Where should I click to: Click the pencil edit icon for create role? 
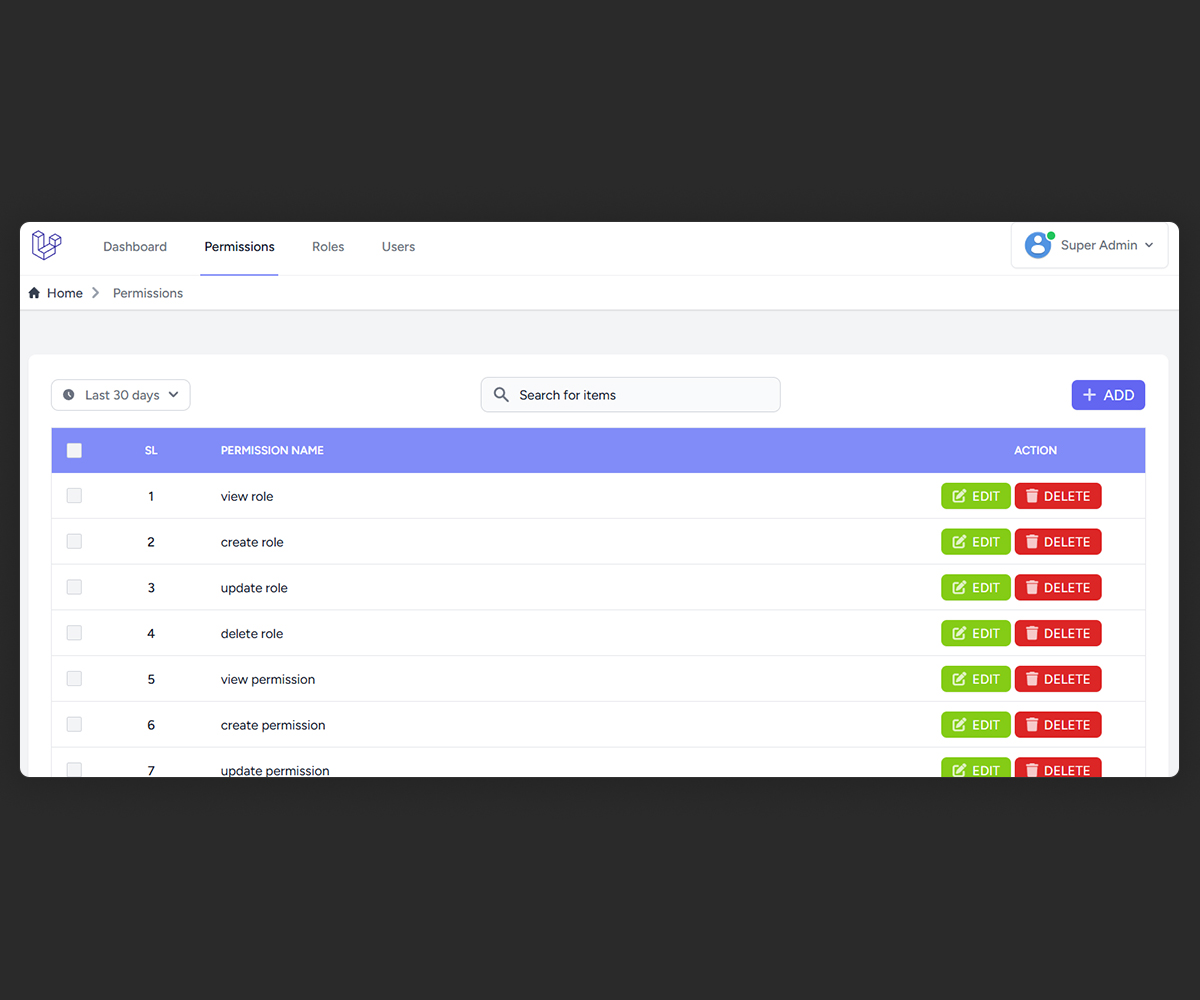coord(959,542)
